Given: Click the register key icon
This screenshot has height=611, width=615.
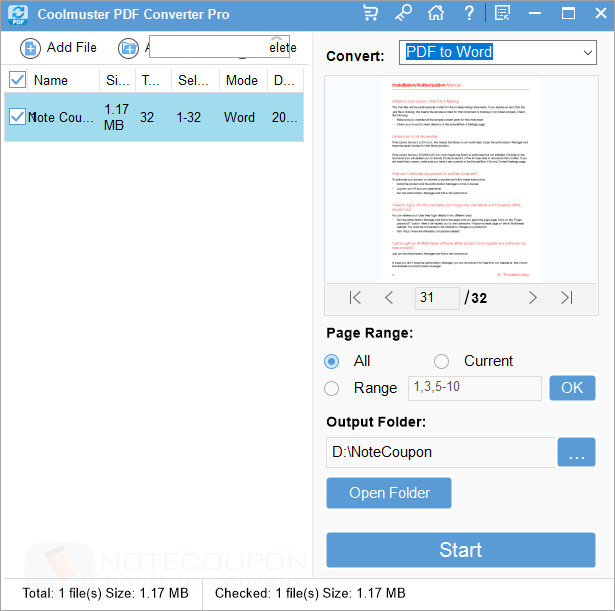Looking at the screenshot, I should [x=403, y=13].
